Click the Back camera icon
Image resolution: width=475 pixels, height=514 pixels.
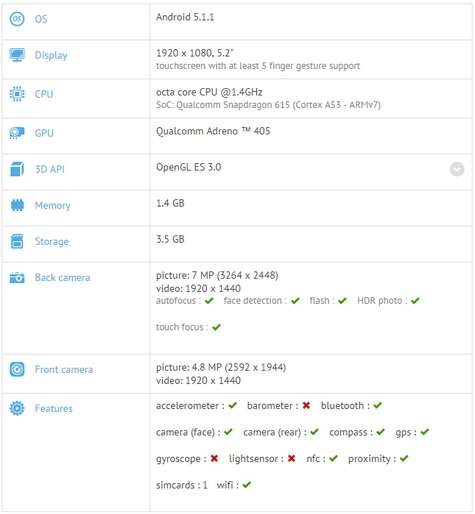tap(17, 277)
